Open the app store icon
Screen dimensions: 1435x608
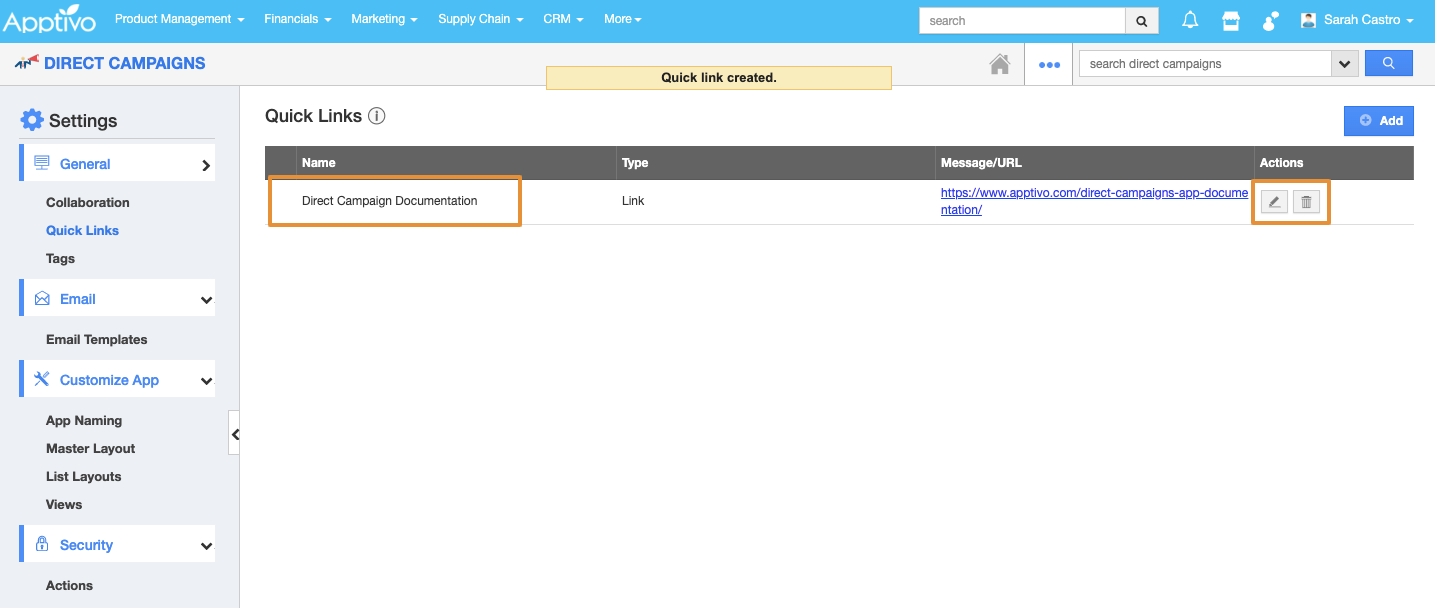(x=1231, y=20)
